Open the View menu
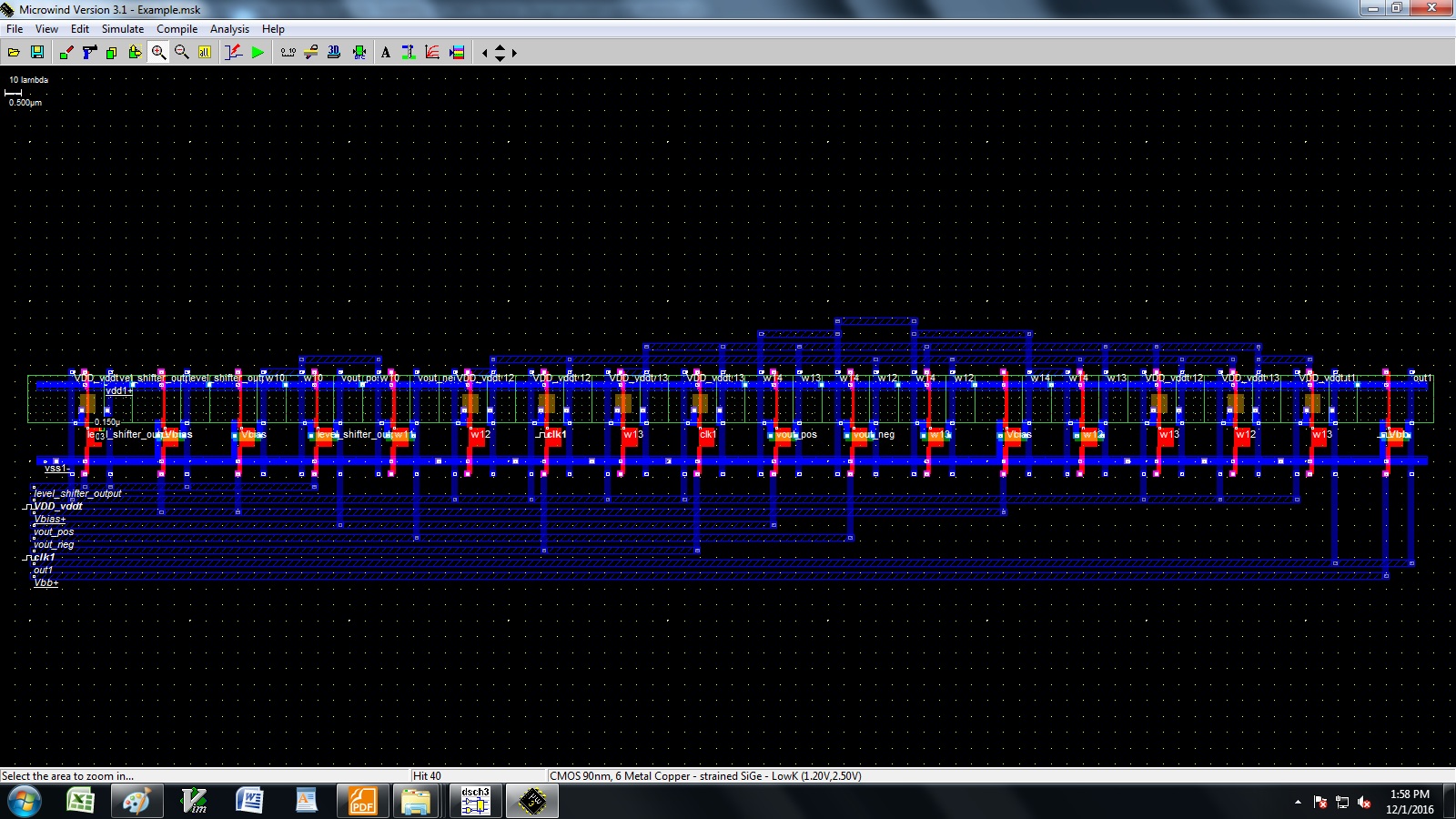This screenshot has width=1456, height=819. tap(46, 29)
